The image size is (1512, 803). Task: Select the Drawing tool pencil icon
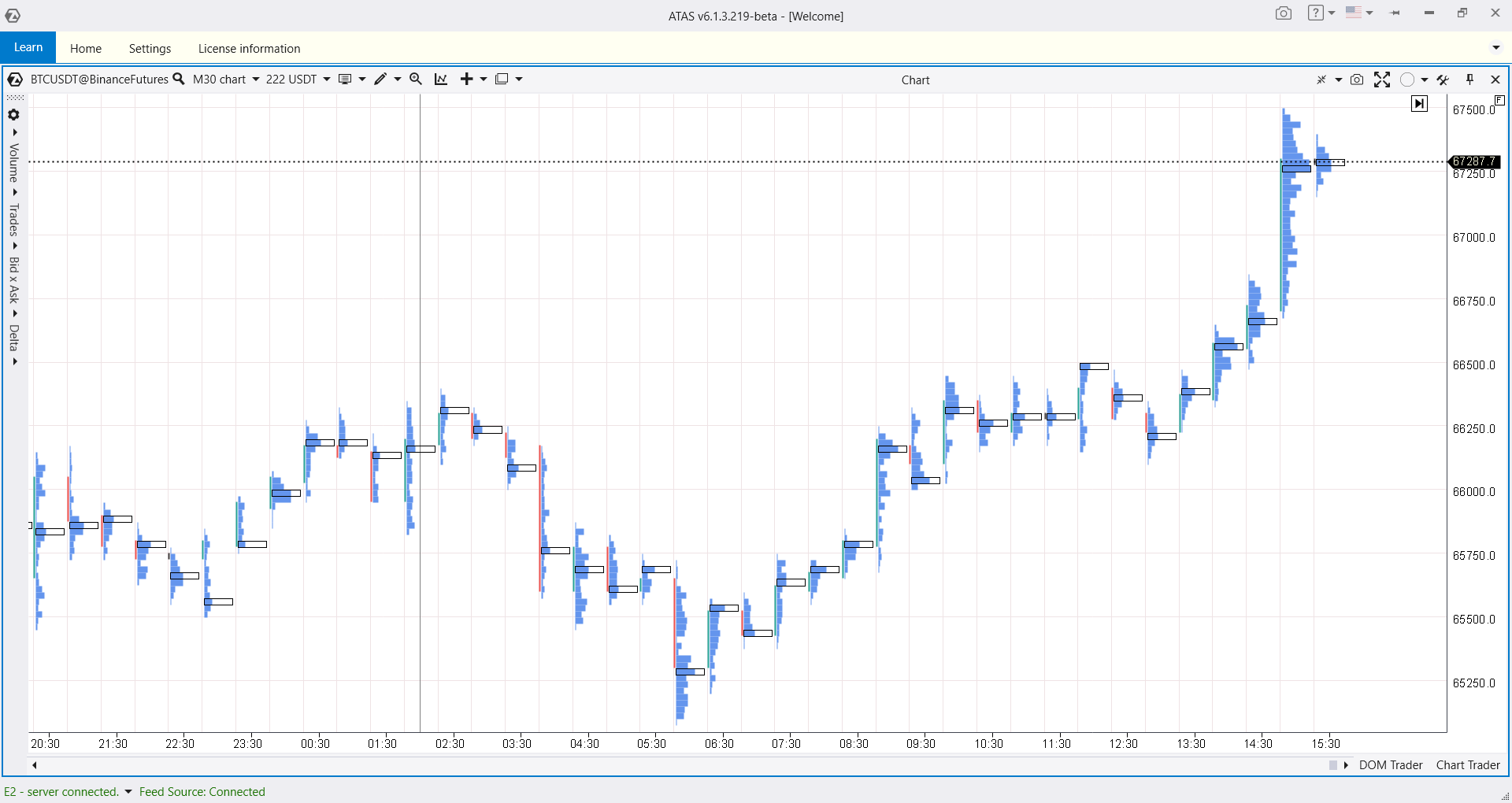click(380, 79)
